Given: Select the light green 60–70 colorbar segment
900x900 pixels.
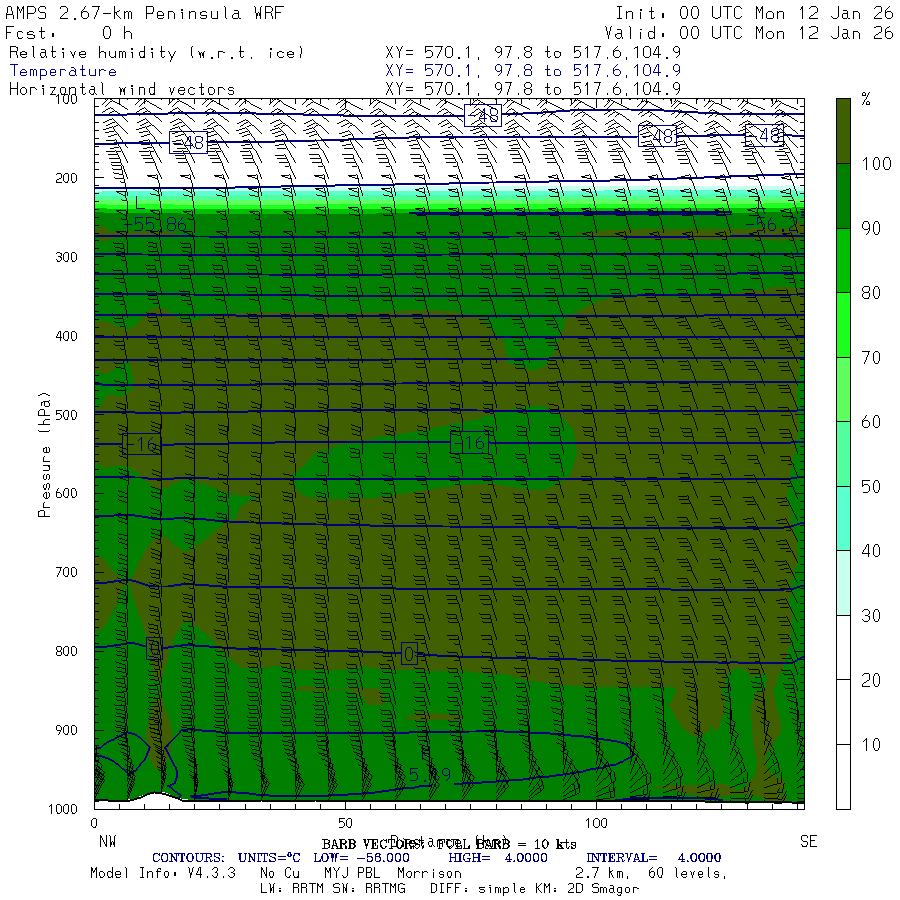Looking at the screenshot, I should pos(843,390).
